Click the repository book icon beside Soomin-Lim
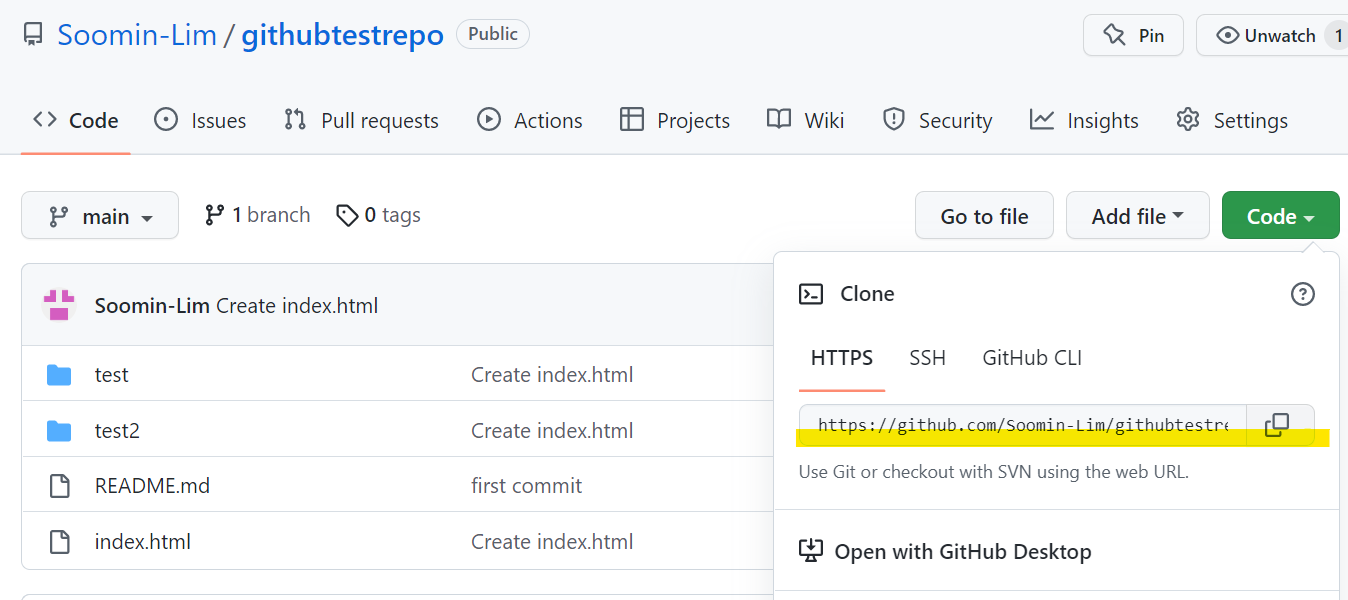Image resolution: width=1348 pixels, height=600 pixels. click(33, 36)
